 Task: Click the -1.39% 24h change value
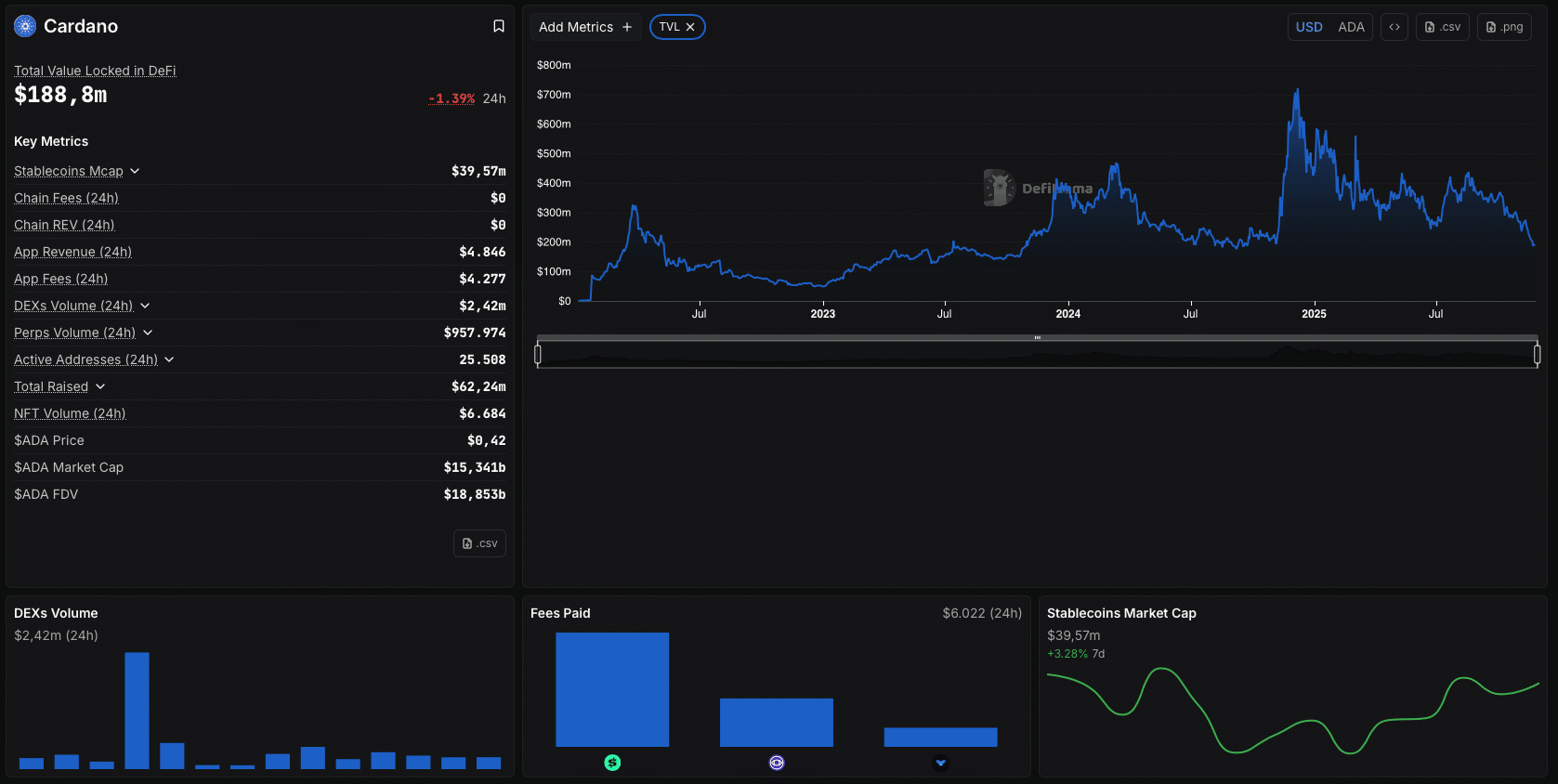pos(452,98)
